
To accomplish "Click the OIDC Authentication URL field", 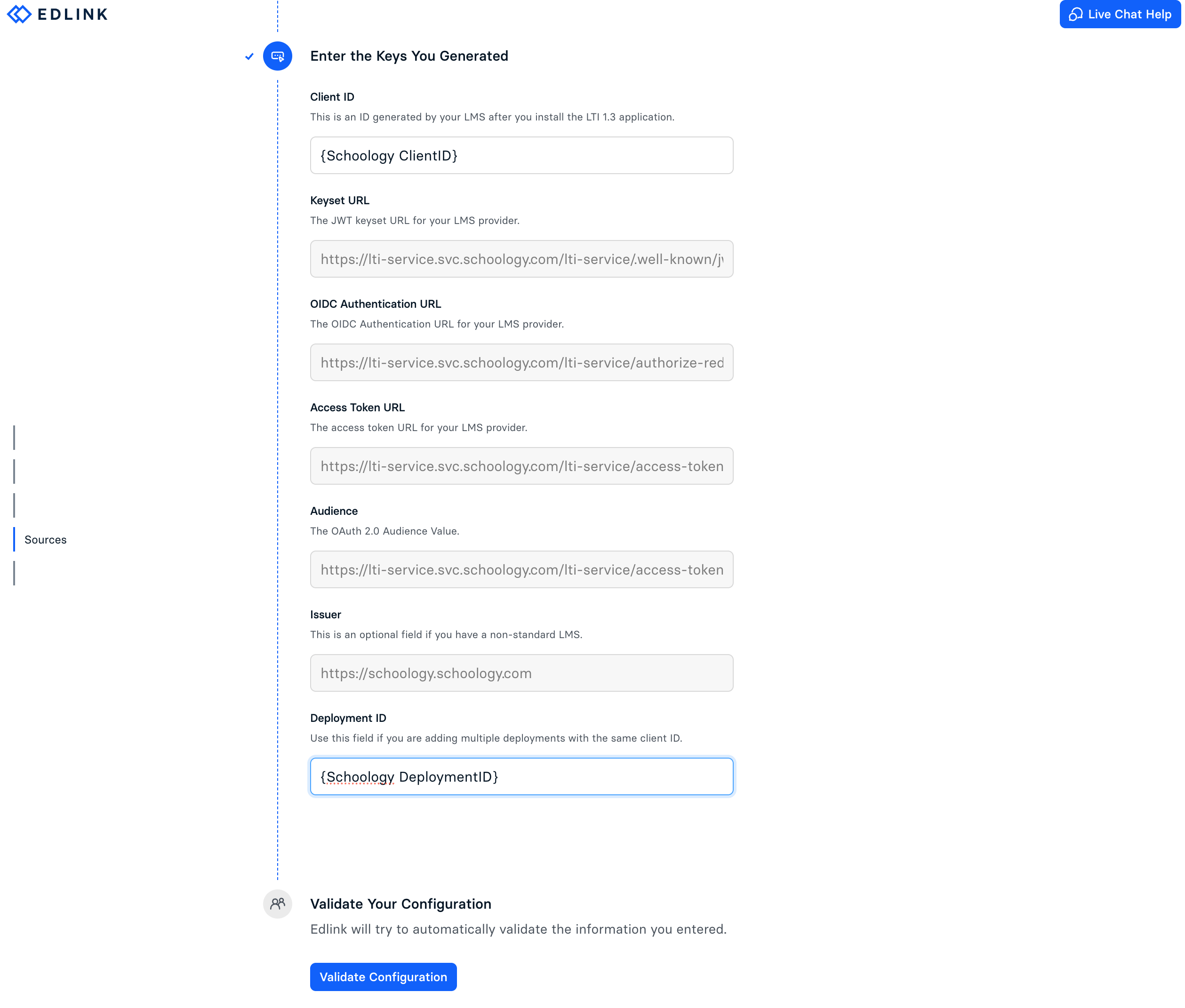I will (521, 362).
